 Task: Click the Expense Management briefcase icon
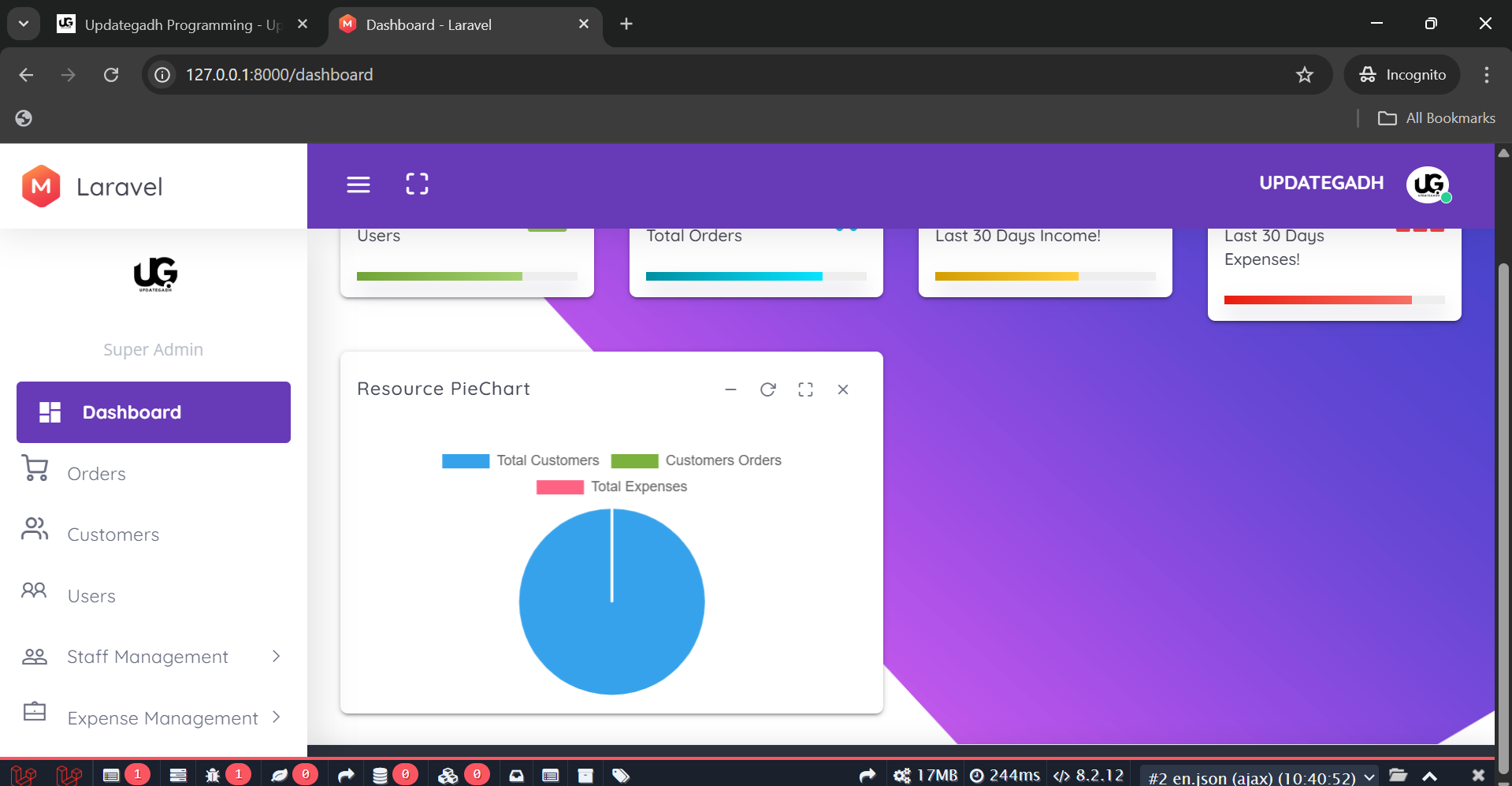click(35, 711)
